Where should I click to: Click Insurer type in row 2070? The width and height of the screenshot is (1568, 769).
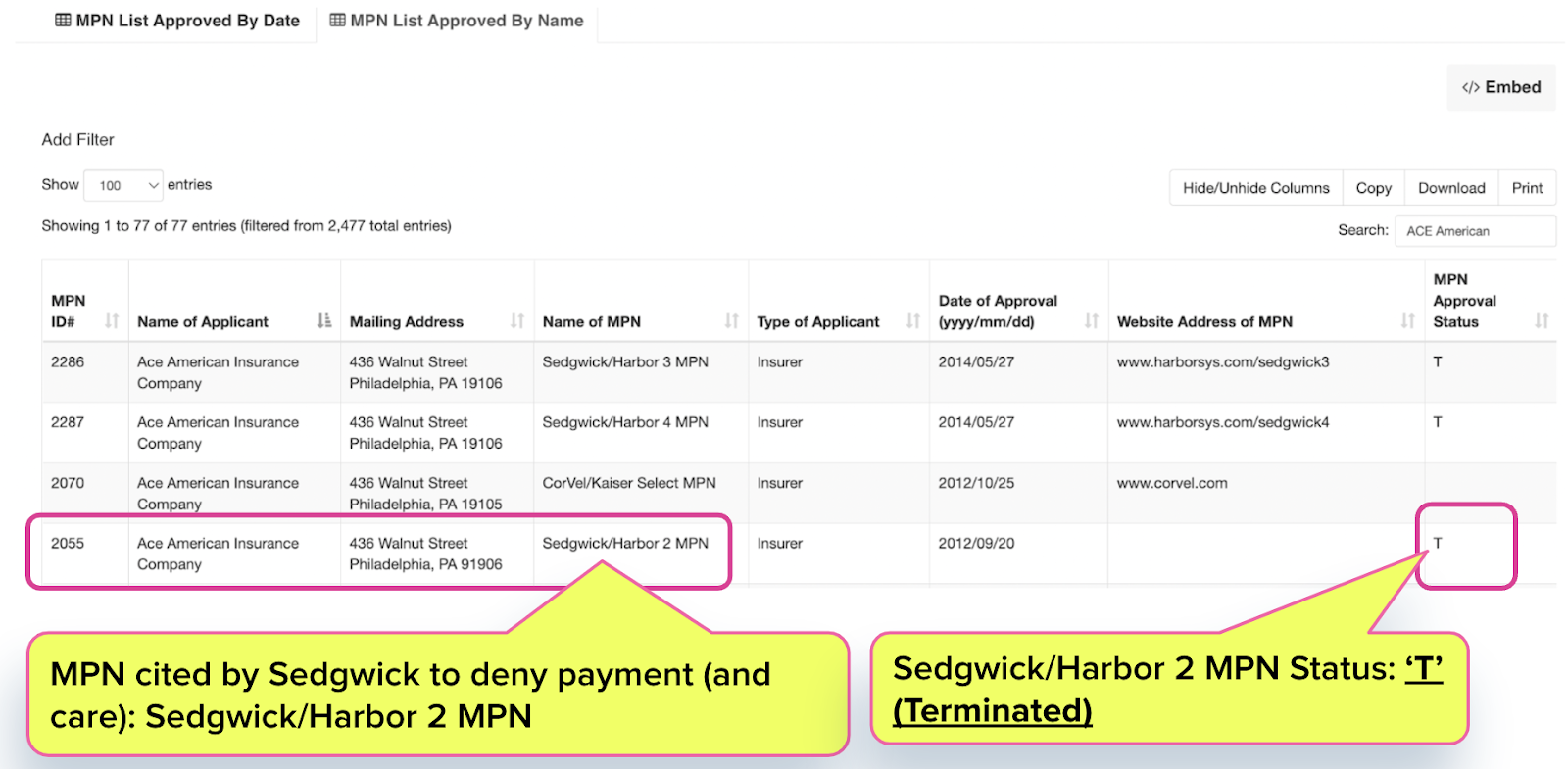pos(779,483)
